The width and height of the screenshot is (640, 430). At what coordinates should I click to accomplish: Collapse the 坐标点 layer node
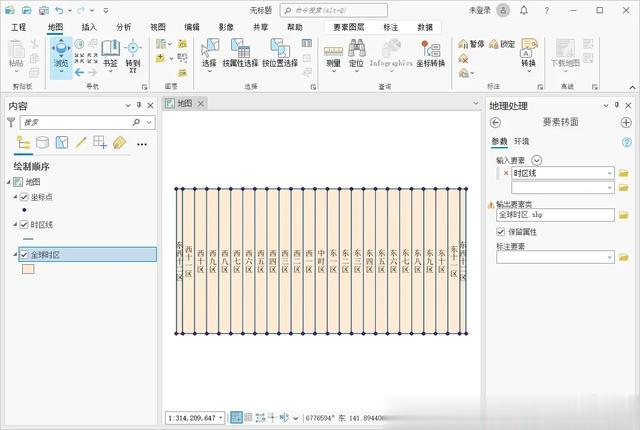[x=15, y=197]
